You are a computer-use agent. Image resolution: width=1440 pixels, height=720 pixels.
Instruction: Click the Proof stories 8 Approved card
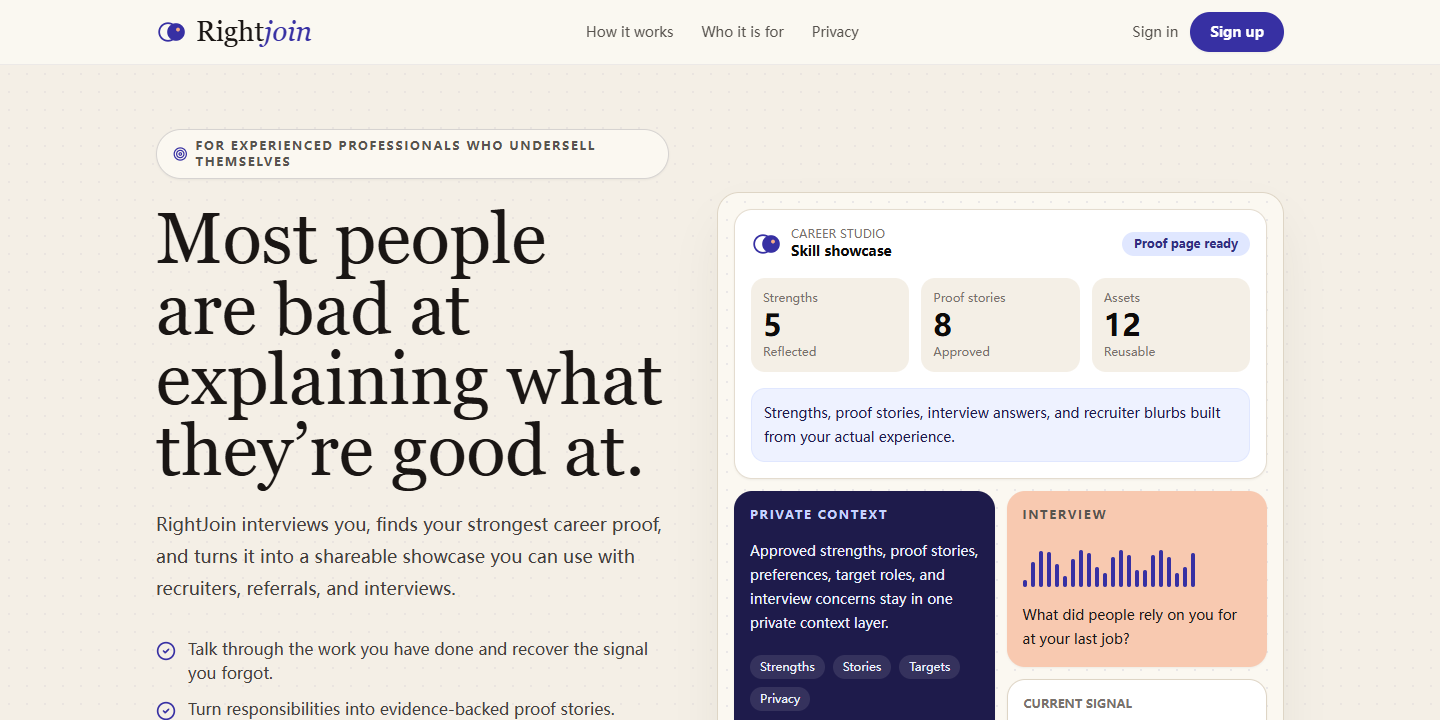coord(1000,325)
